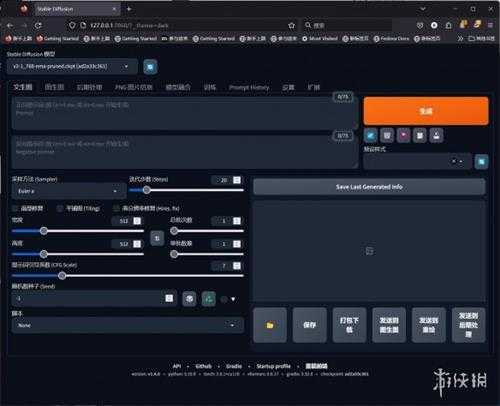Open the API footer link
500x406 pixels.
(x=177, y=366)
